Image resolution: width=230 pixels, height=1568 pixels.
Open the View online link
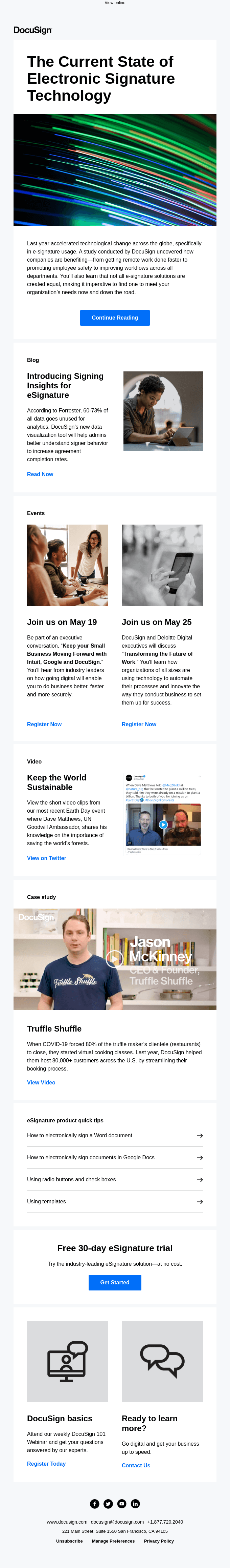tap(115, 3)
